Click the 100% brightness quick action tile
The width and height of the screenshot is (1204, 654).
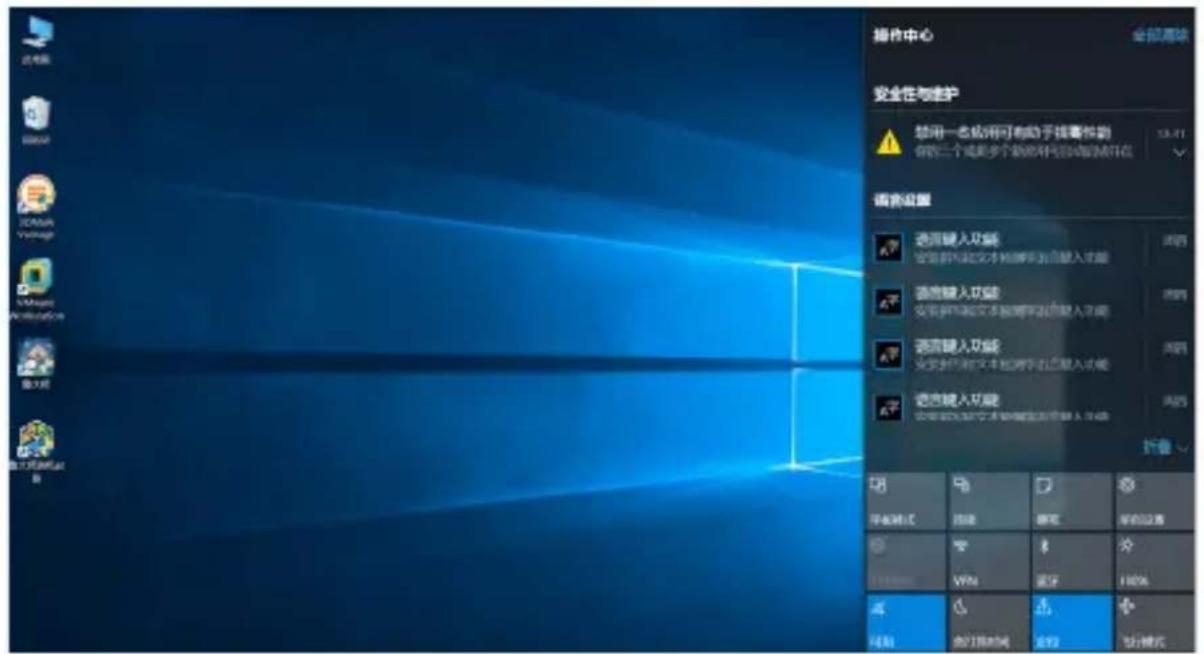[x=1155, y=561]
